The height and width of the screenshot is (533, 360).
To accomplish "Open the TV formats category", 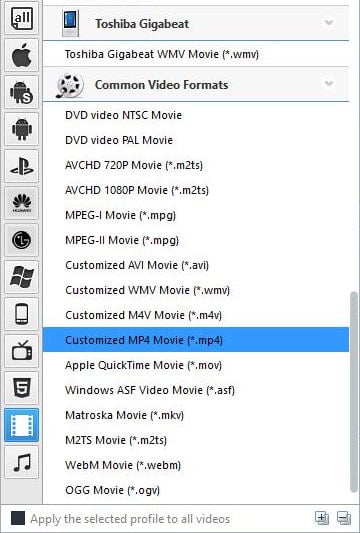I will click(x=21, y=351).
